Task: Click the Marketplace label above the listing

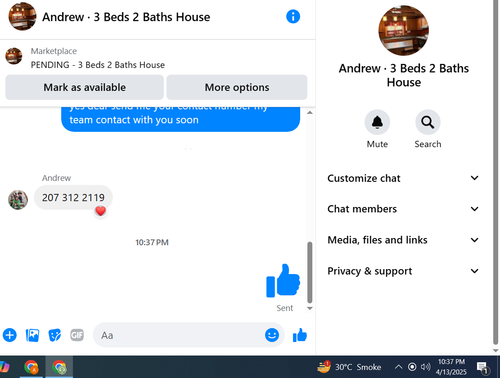Action: point(54,51)
